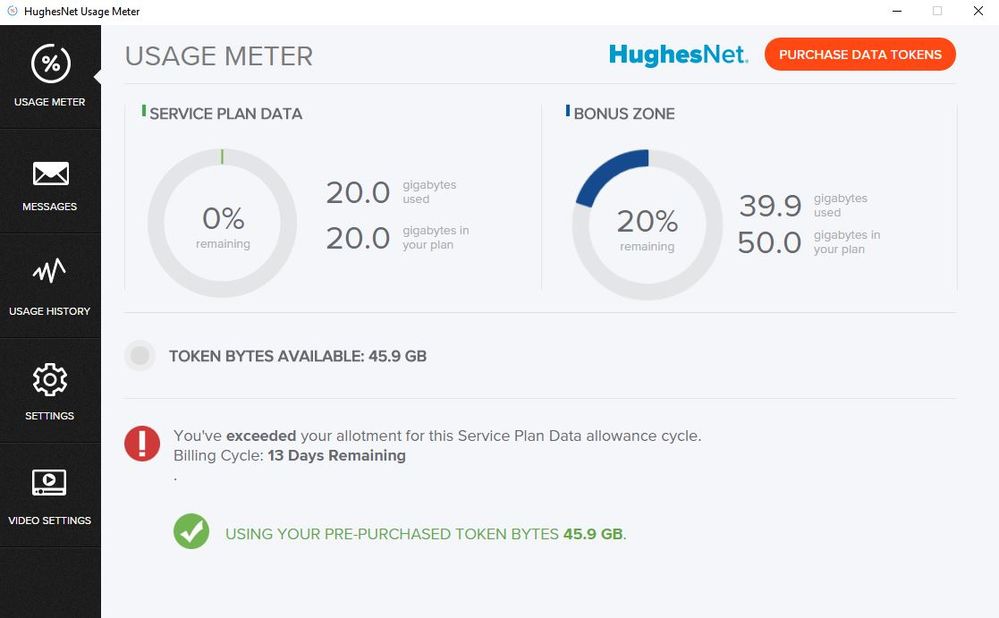Open the Video Settings play-screen icon
999x618 pixels.
tap(50, 483)
